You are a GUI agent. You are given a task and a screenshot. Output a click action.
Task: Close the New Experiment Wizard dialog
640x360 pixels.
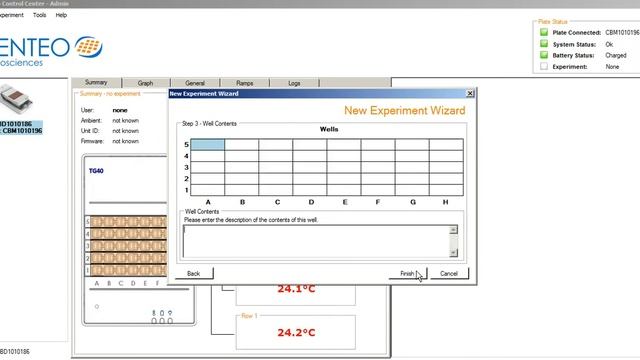(x=470, y=93)
